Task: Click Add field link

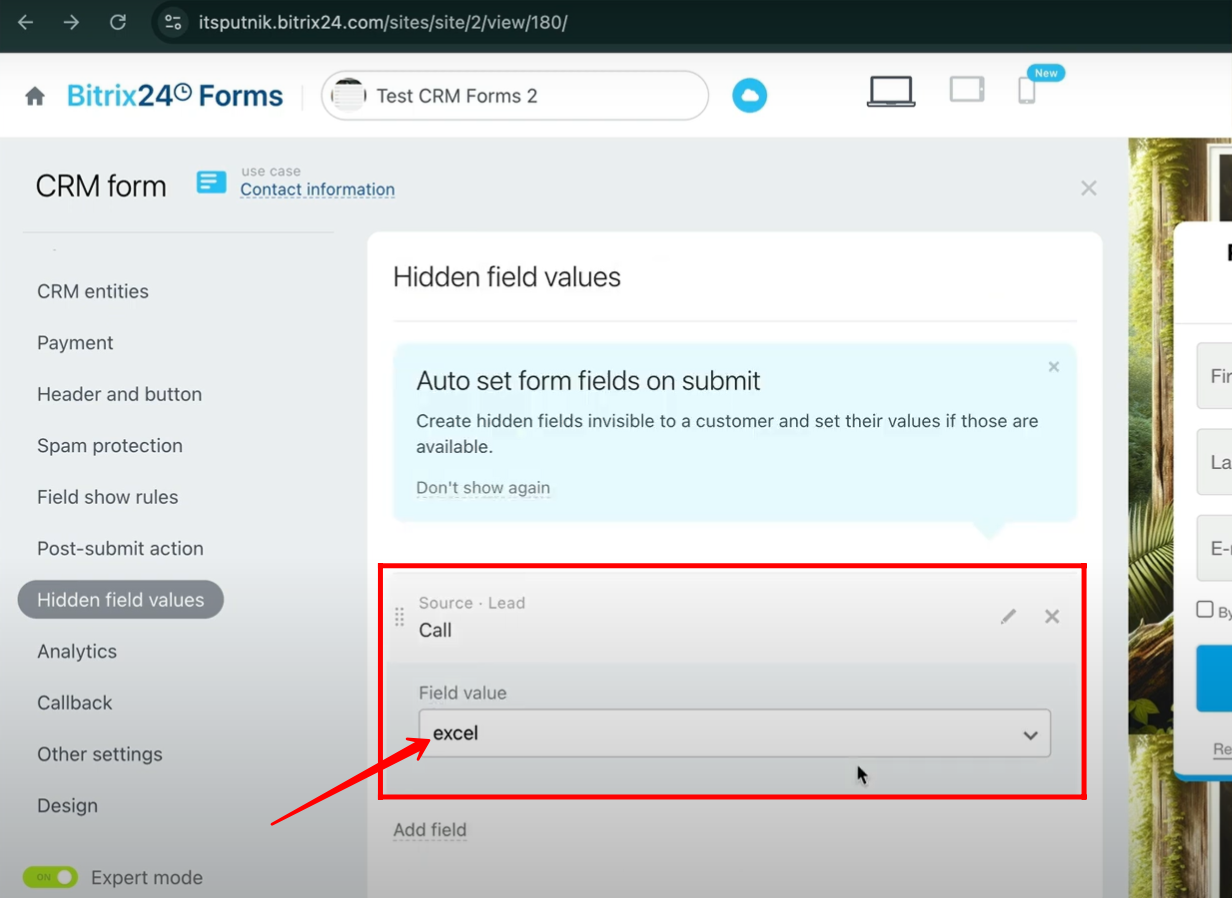Action: [430, 830]
